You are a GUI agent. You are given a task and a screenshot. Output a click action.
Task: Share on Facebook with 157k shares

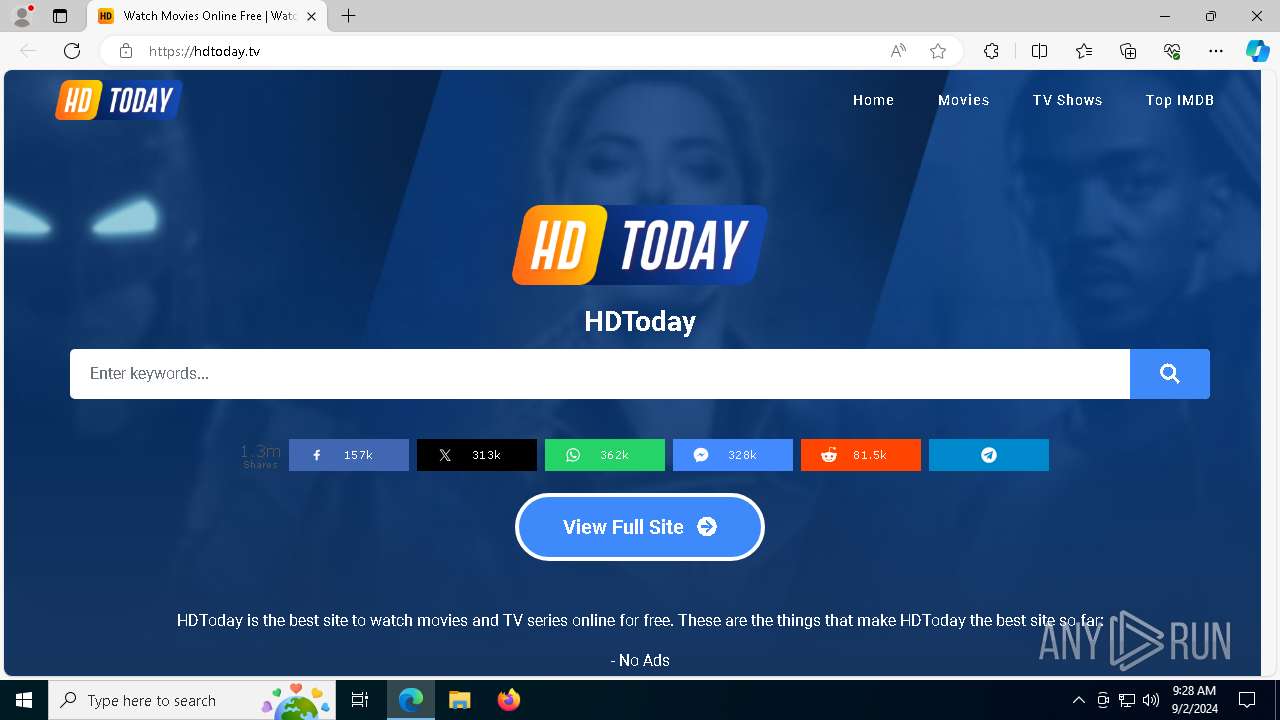click(349, 455)
